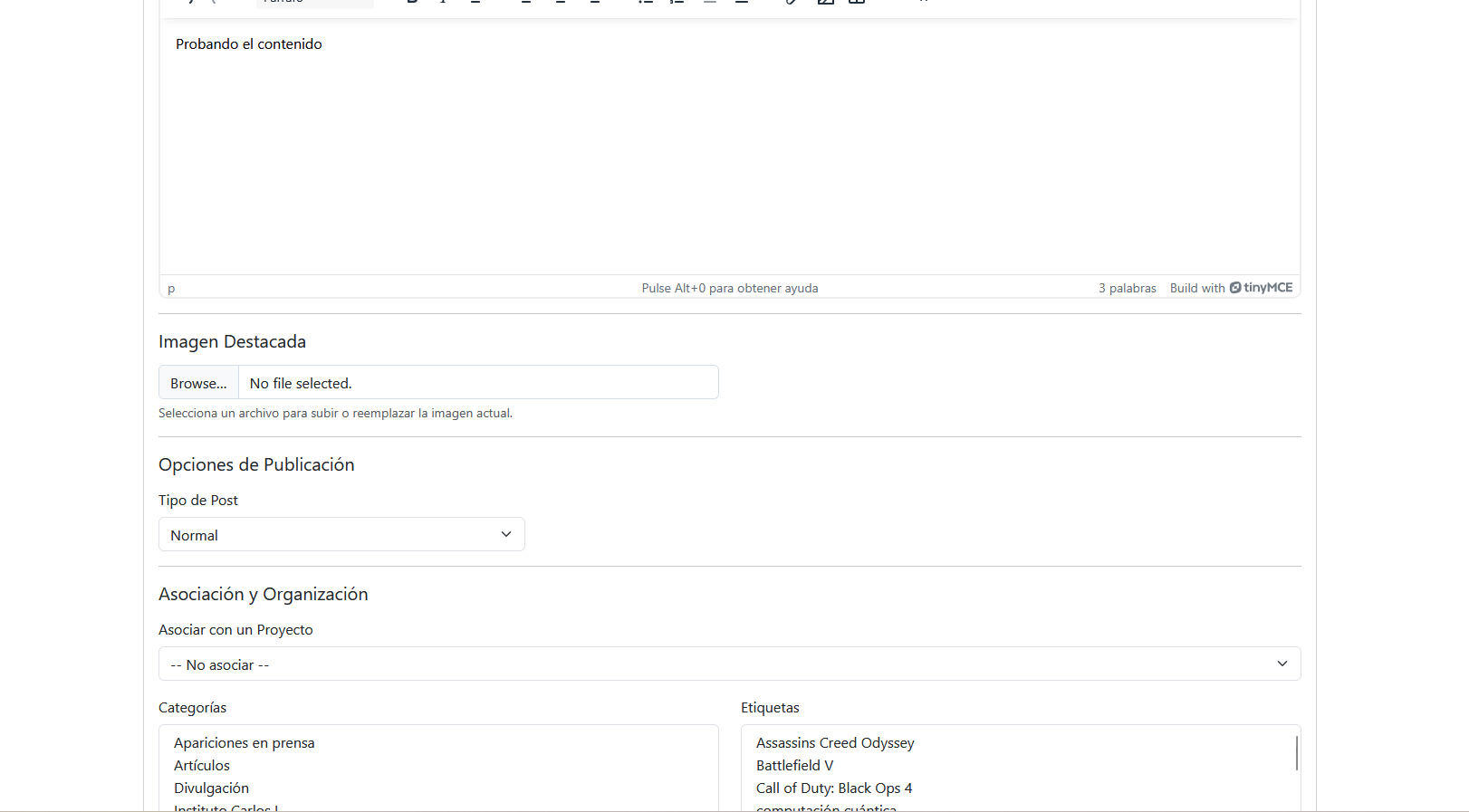Choose 'Call of Duty: Black Ops 4' tag

(834, 788)
